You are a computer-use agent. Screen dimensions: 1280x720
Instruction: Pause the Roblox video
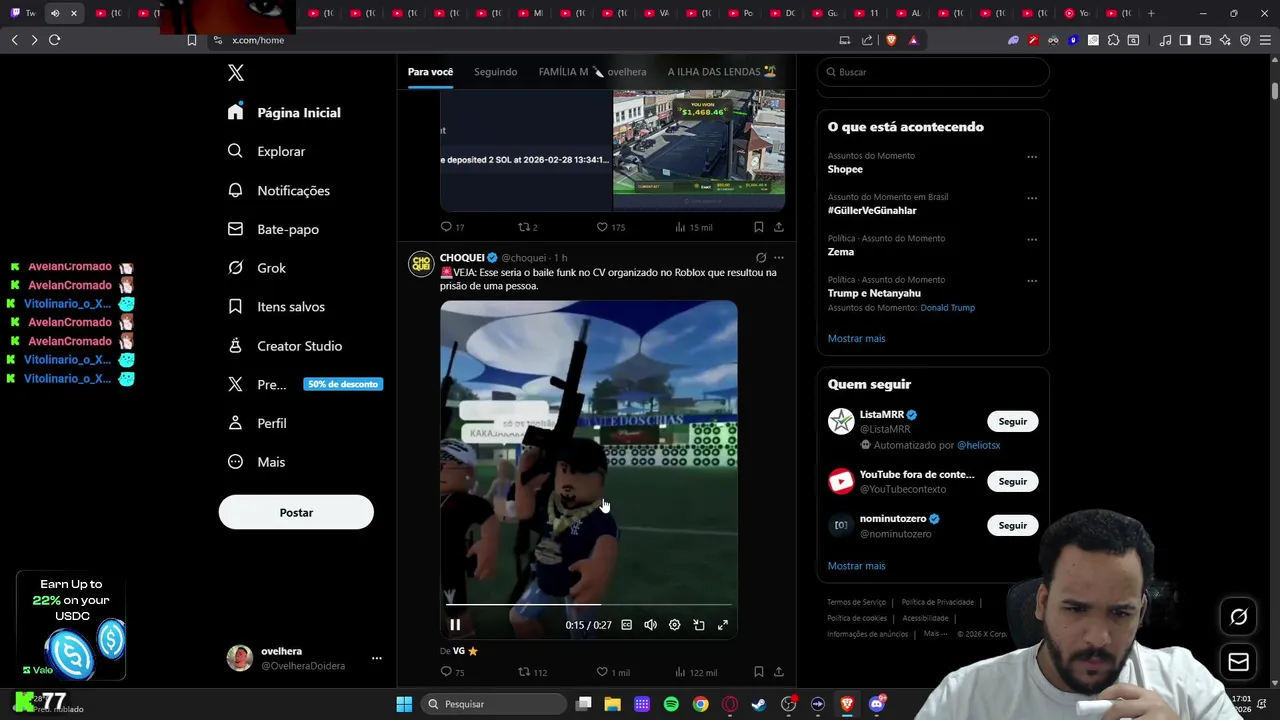click(454, 625)
